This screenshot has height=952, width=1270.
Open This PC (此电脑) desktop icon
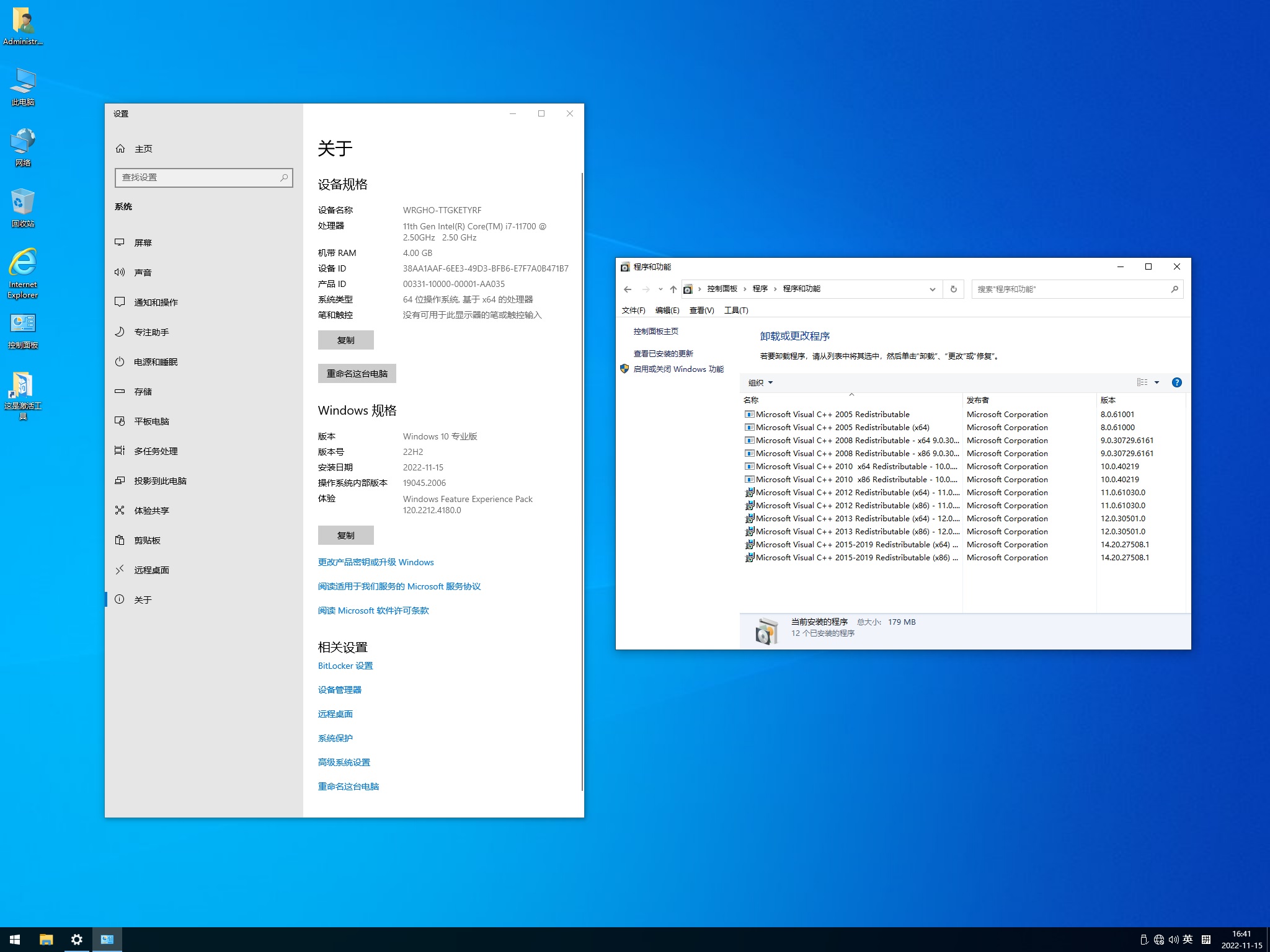tap(23, 87)
